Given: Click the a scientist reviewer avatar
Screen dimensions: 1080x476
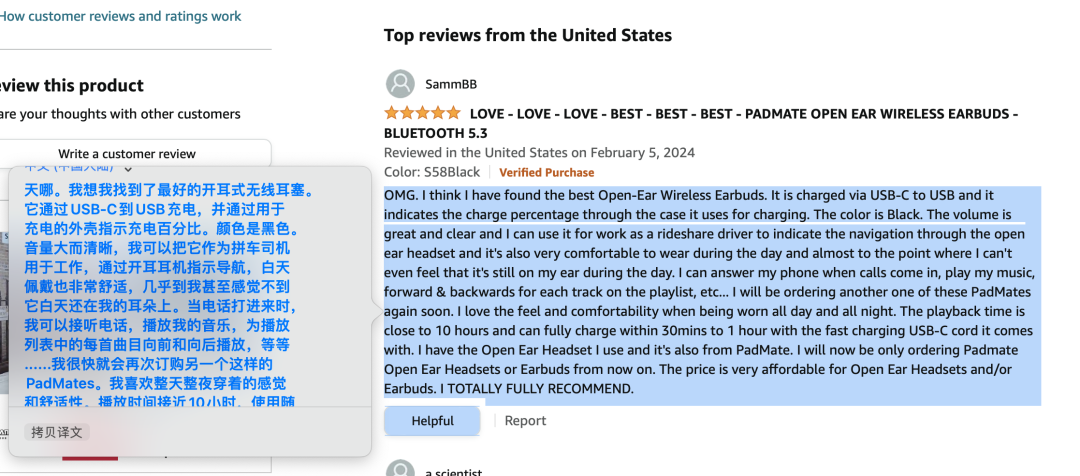Looking at the screenshot, I should (x=400, y=469).
